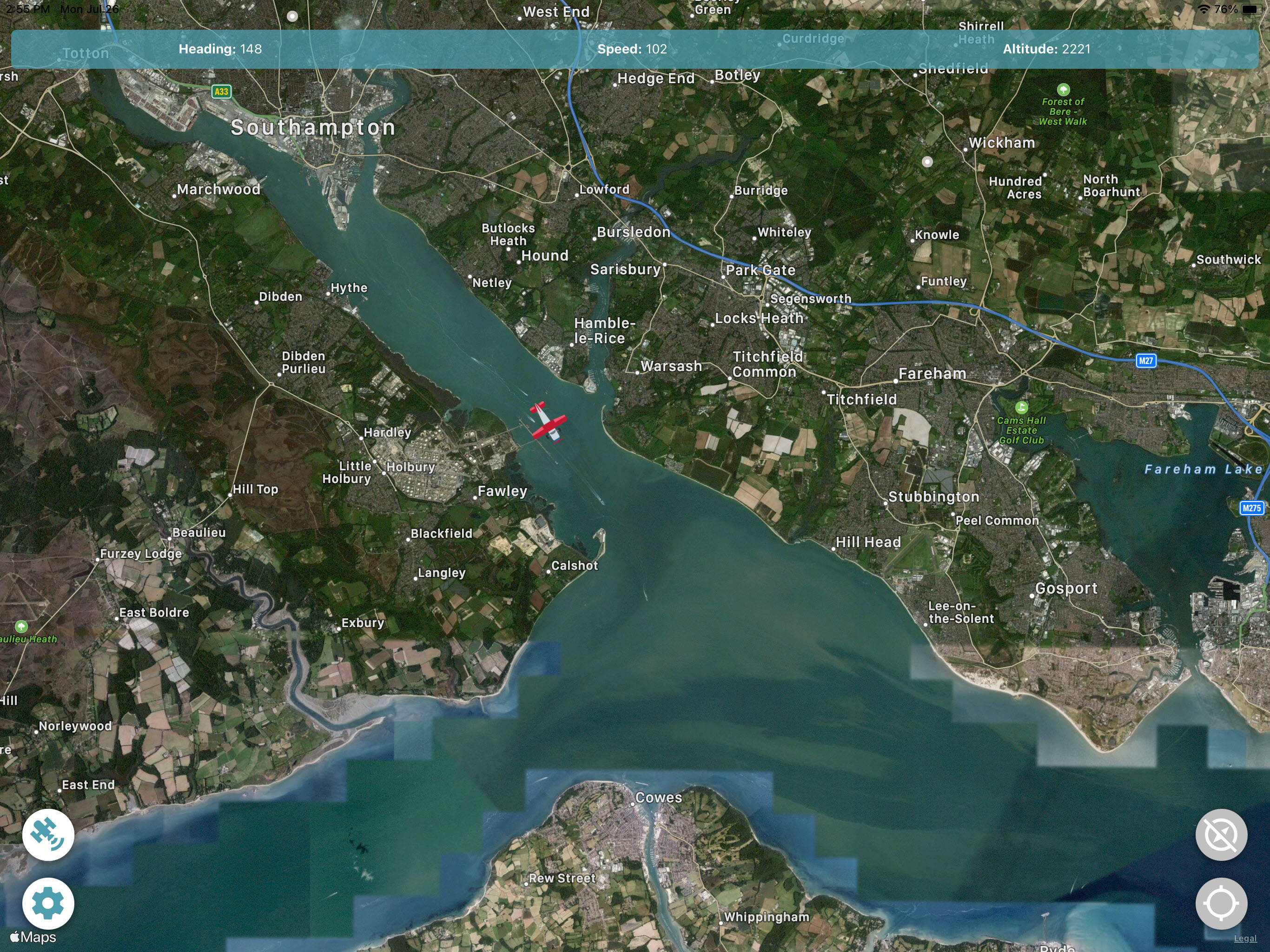Tap the grey waypoint dot near Wickham

coord(926,162)
